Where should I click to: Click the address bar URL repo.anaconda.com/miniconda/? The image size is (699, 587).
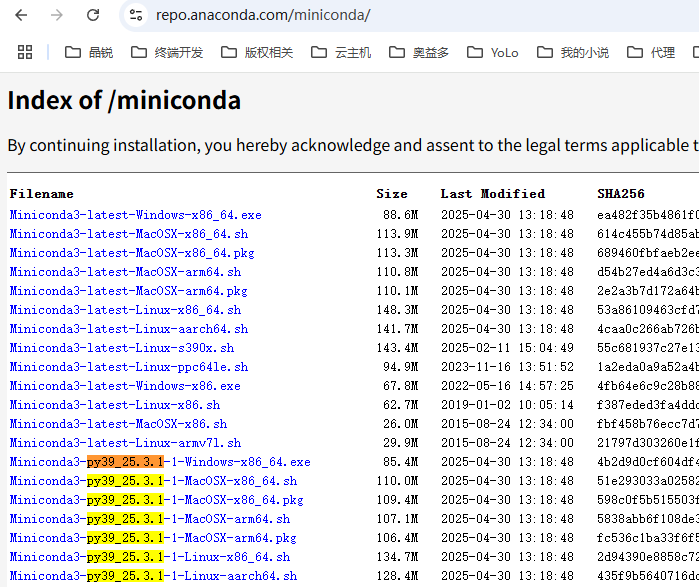pos(263,15)
